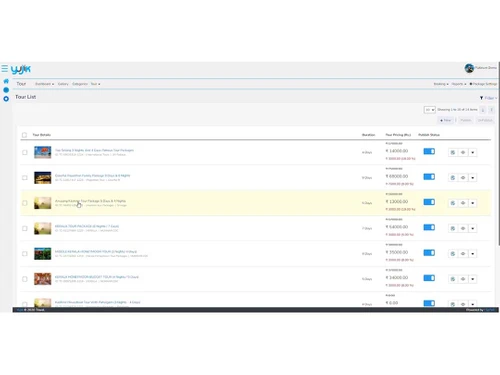Open the Dashboard menu
This screenshot has width=500, height=375.
tap(44, 84)
